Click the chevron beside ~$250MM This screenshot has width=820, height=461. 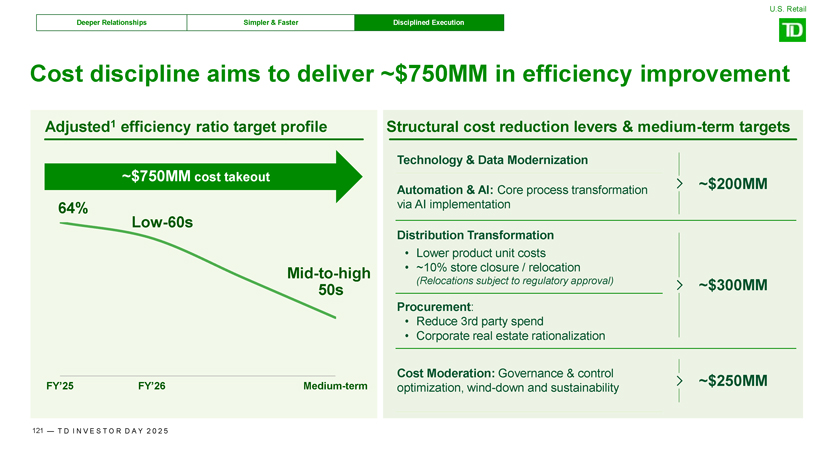tap(680, 381)
